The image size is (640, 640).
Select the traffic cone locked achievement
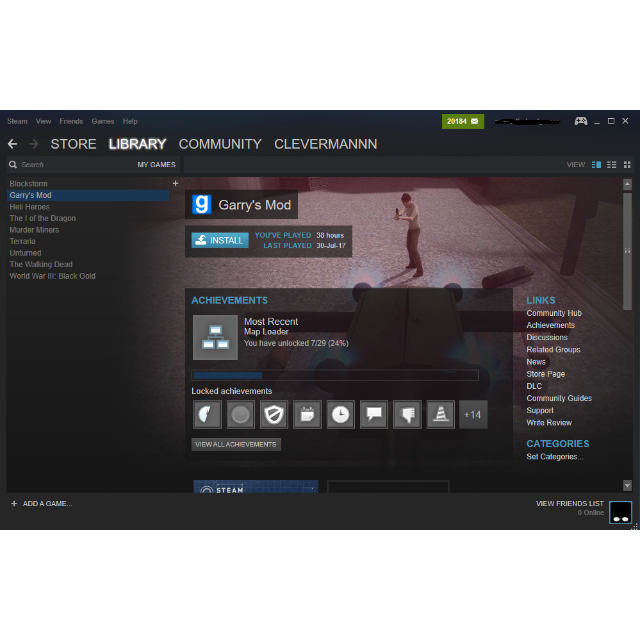[440, 415]
